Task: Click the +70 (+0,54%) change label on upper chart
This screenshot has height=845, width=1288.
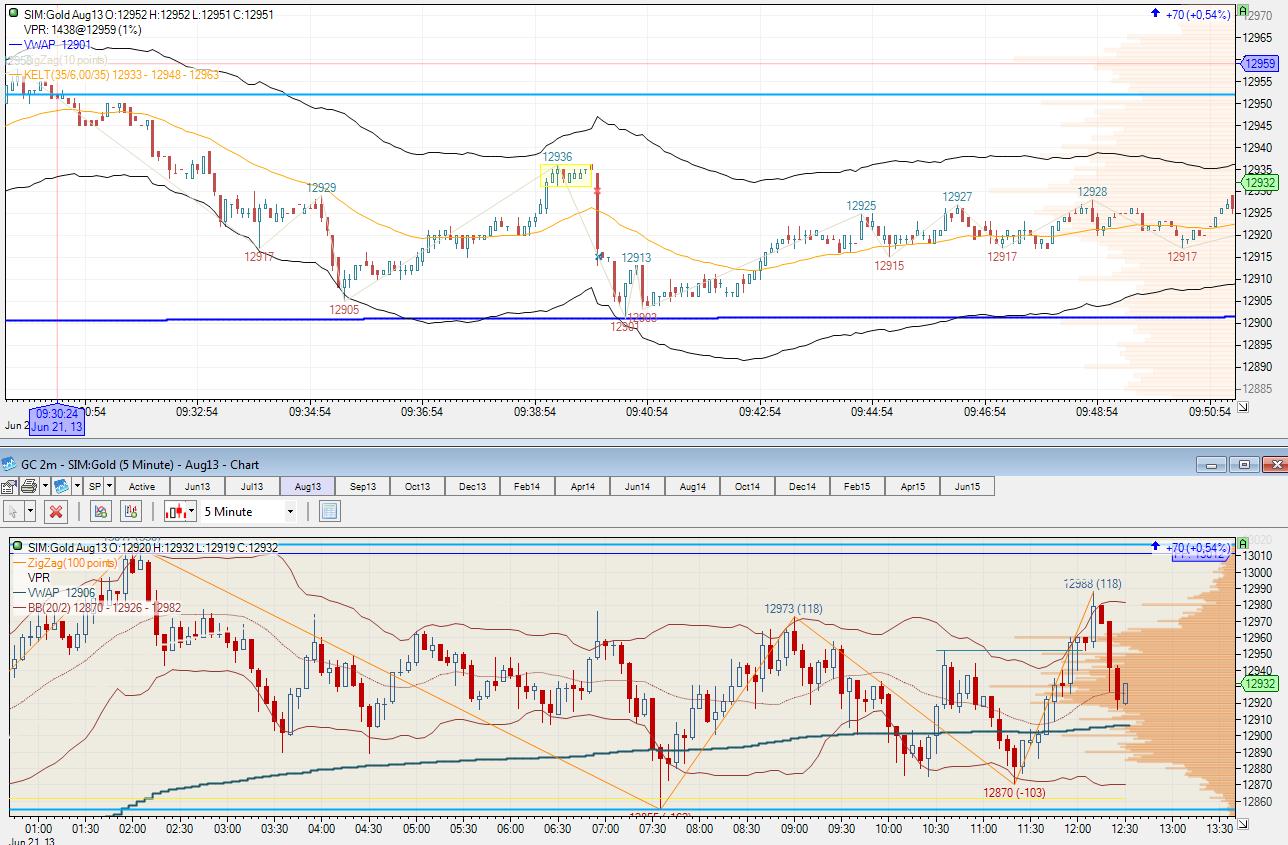Action: pyautogui.click(x=1192, y=14)
